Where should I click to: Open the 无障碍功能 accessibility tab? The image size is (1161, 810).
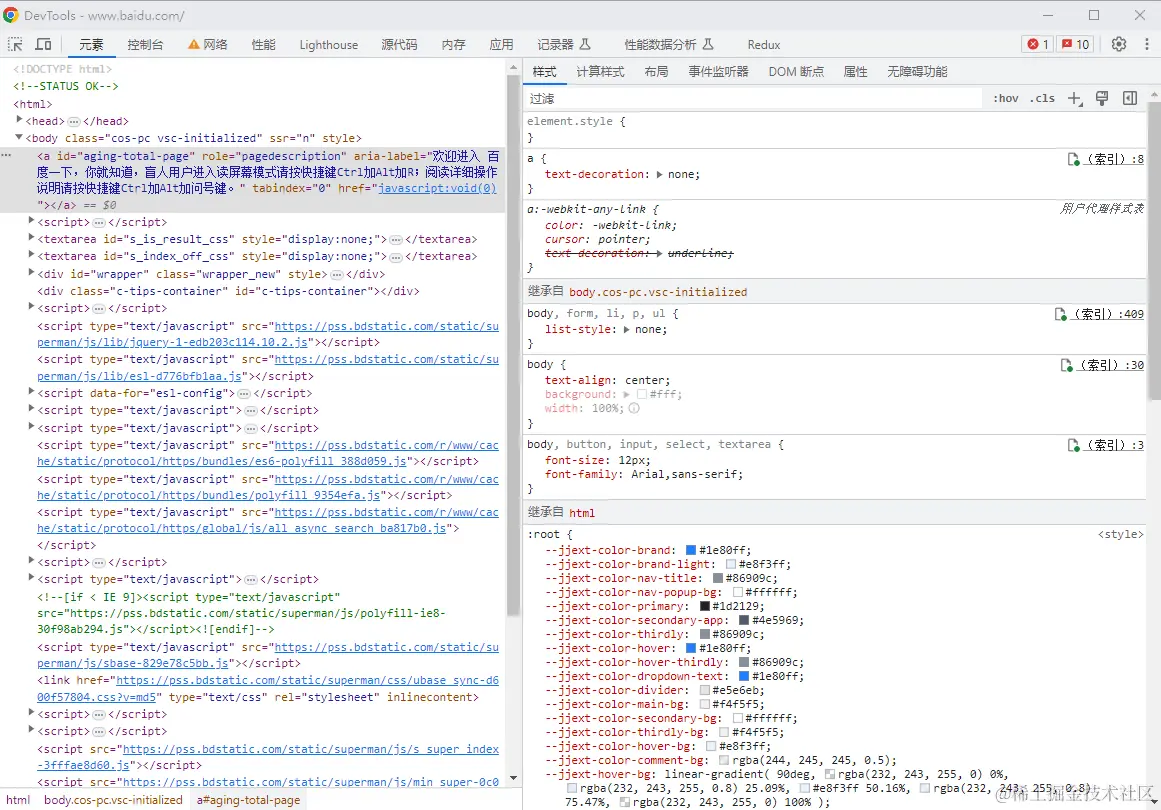917,71
